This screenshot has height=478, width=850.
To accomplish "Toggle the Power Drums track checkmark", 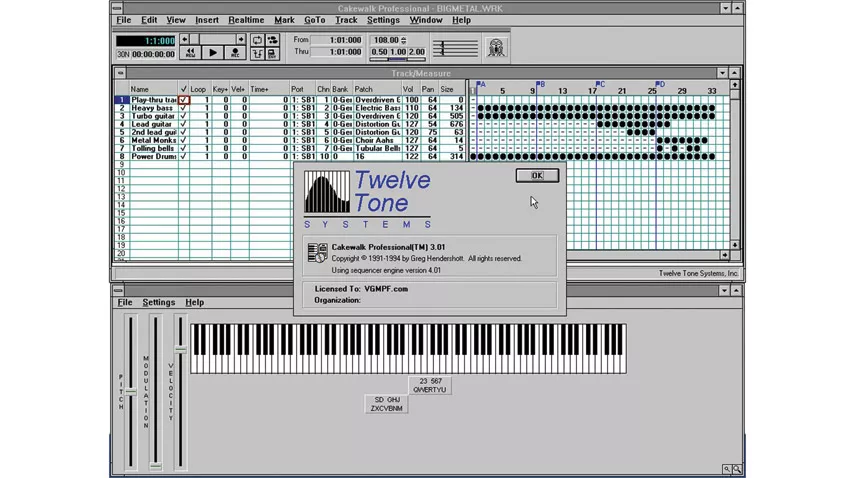I will pos(184,156).
